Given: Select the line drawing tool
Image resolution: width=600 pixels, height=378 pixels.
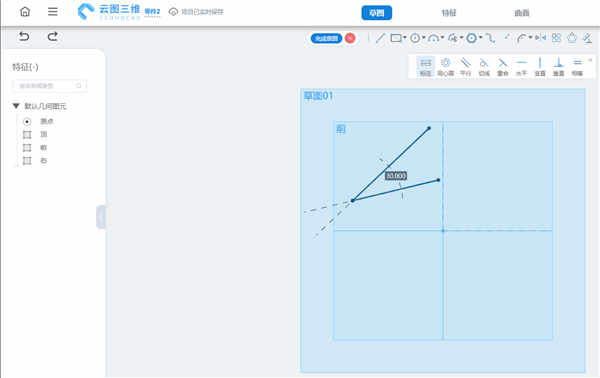Looking at the screenshot, I should point(380,38).
